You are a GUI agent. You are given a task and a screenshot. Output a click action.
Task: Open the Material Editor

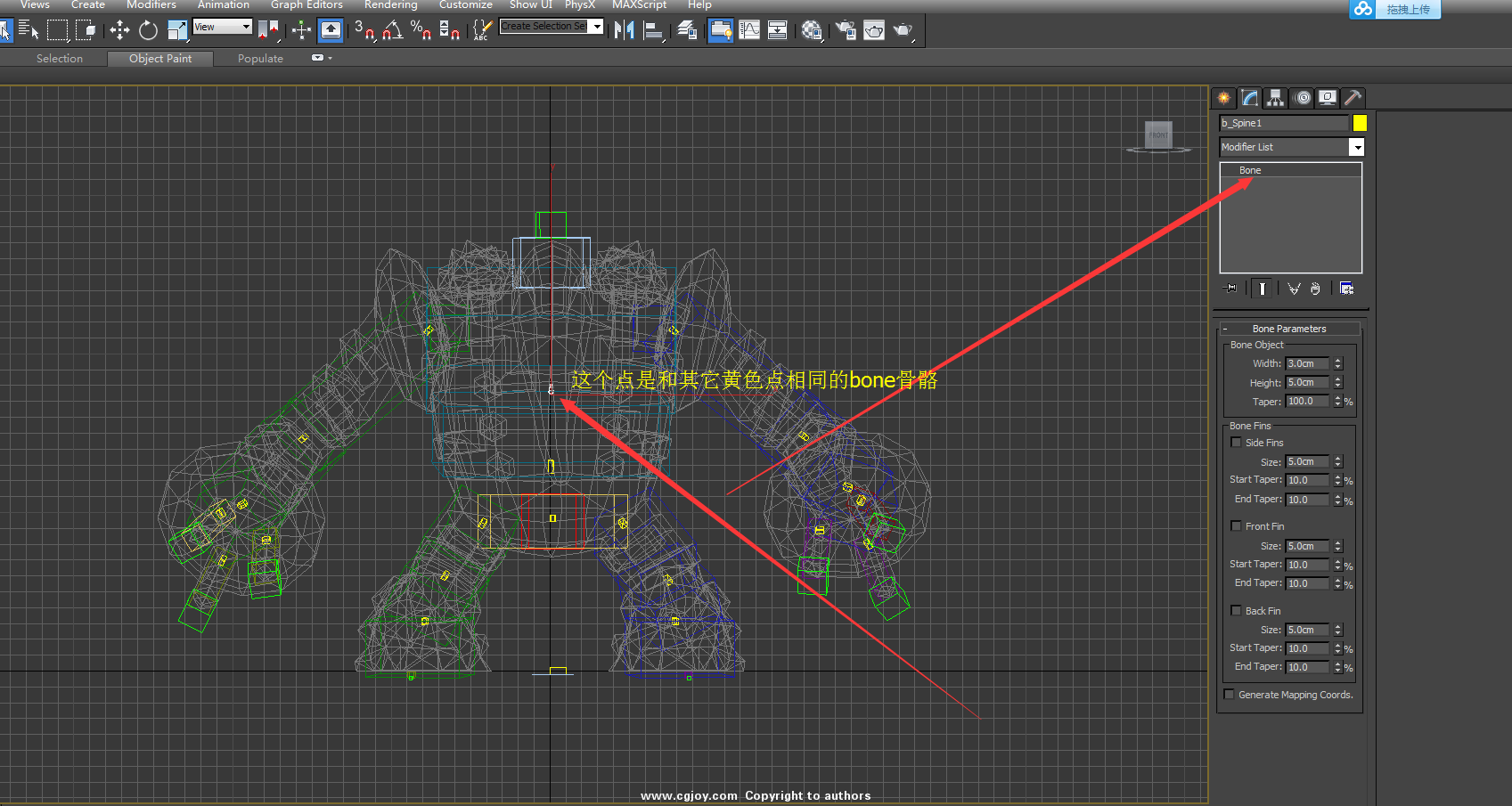click(812, 30)
